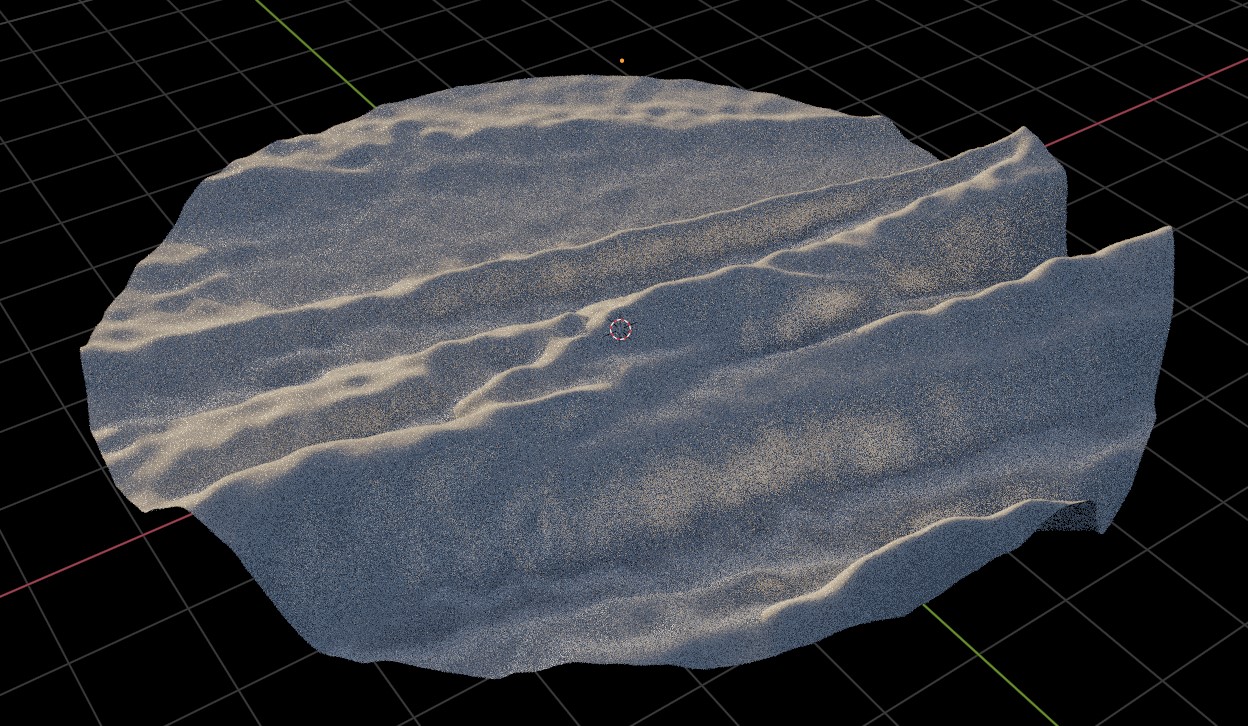The image size is (1248, 726).
Task: Select the terrain mesh at its top-right peak
Action: 1024,133
